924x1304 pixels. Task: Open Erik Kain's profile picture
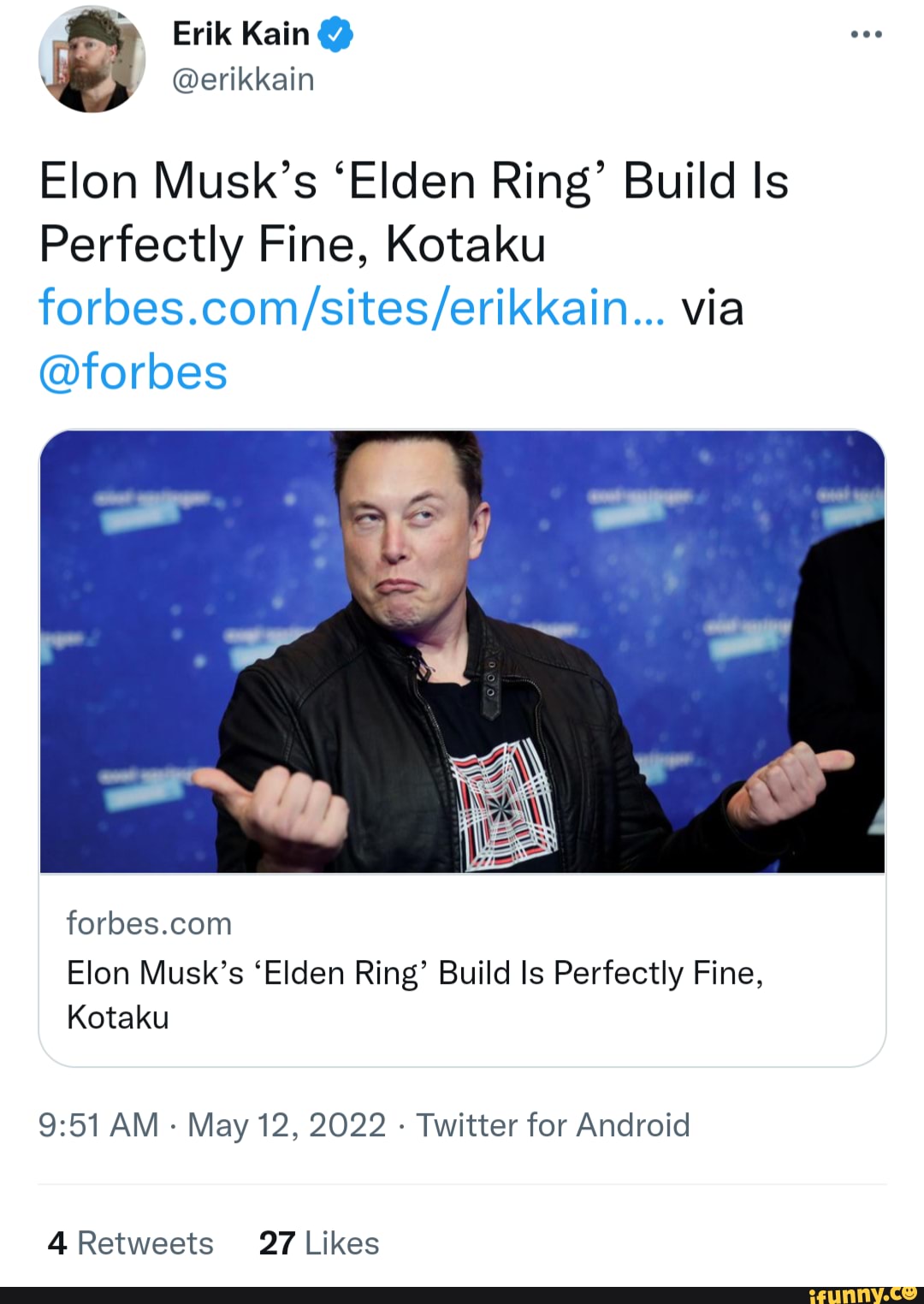[x=92, y=60]
